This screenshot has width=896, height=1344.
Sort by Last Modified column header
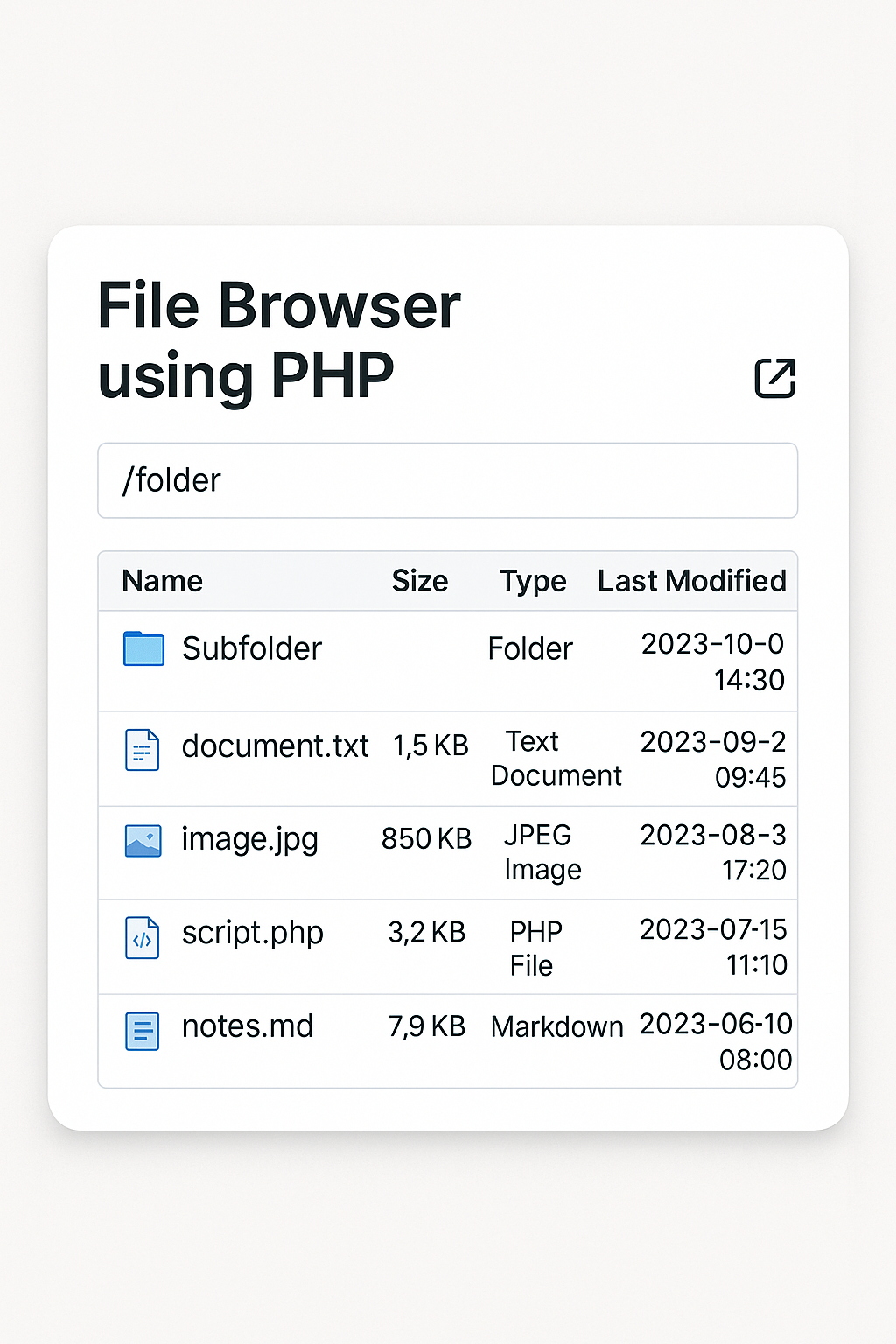(x=691, y=581)
